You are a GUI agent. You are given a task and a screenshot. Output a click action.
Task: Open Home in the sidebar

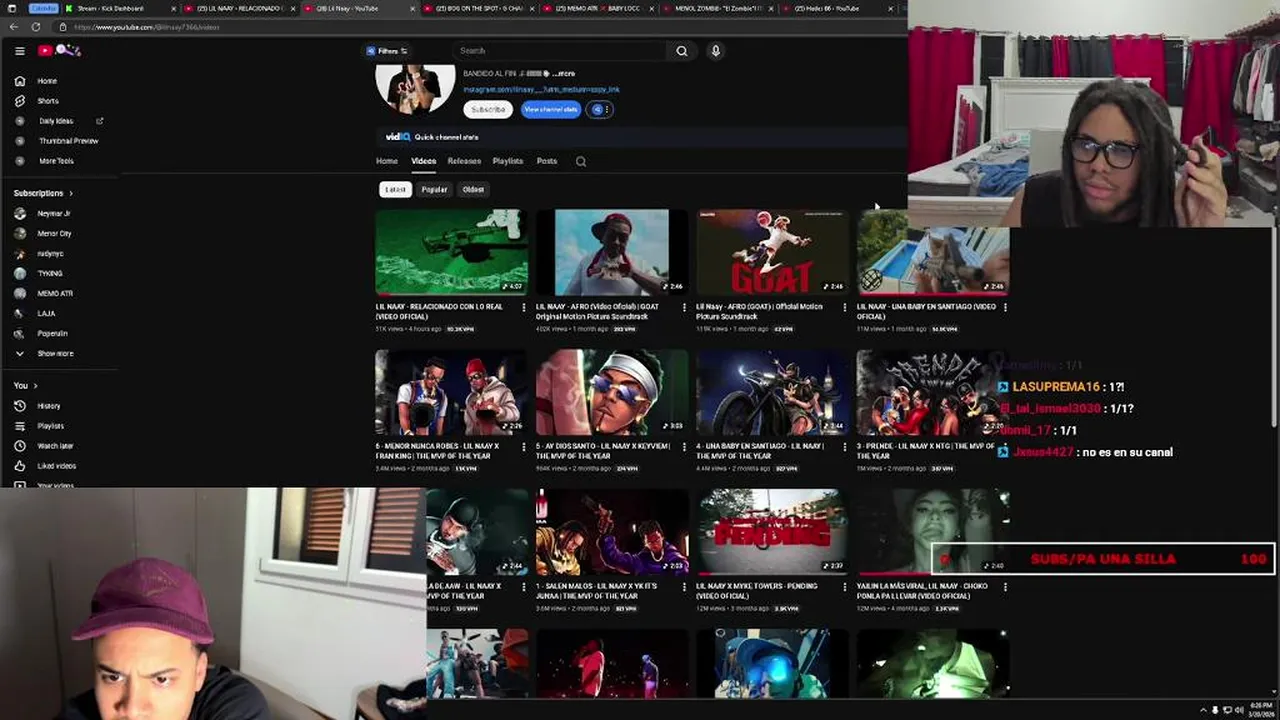pos(48,81)
